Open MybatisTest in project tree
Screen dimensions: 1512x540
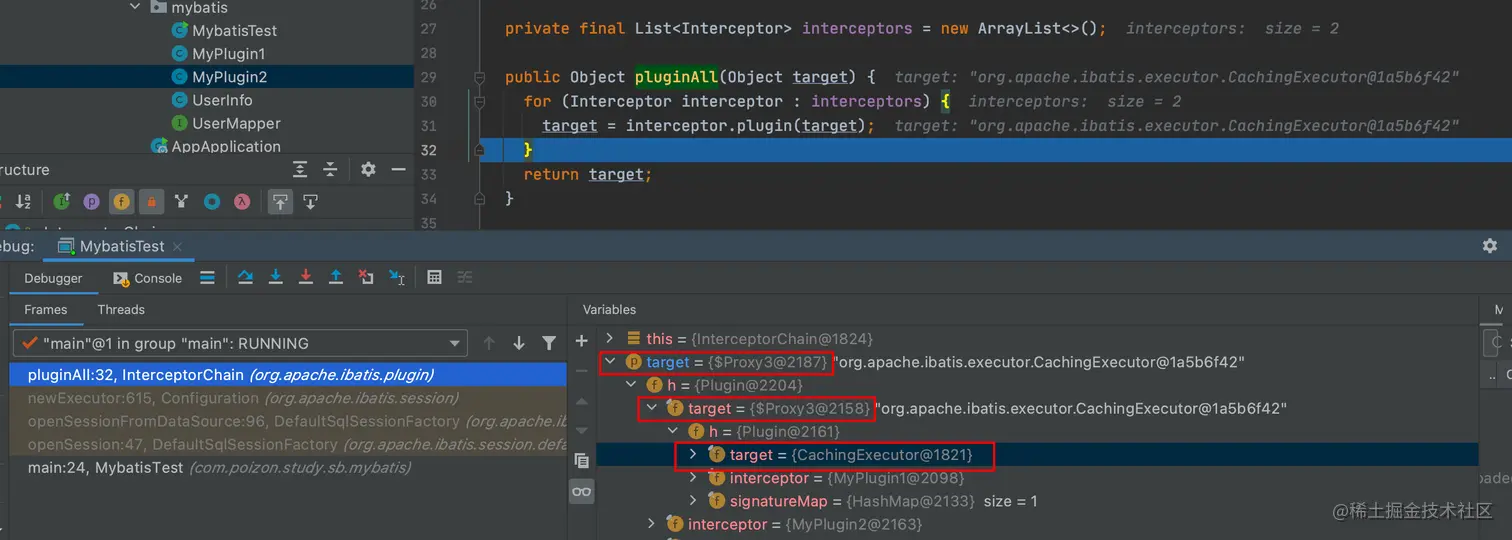point(223,31)
